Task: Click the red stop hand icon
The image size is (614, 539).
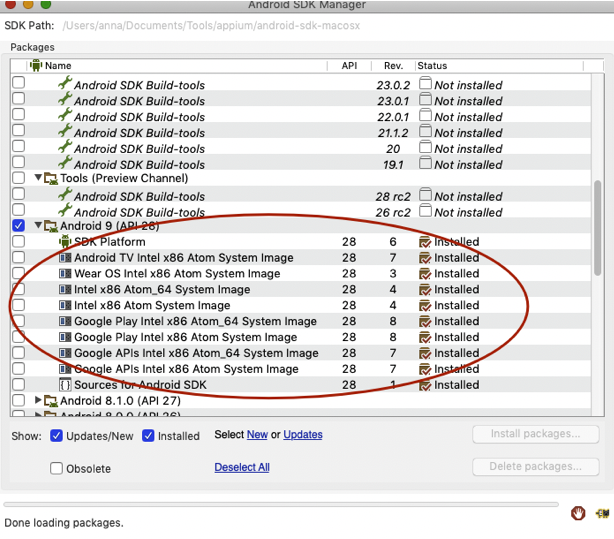Action: click(578, 513)
